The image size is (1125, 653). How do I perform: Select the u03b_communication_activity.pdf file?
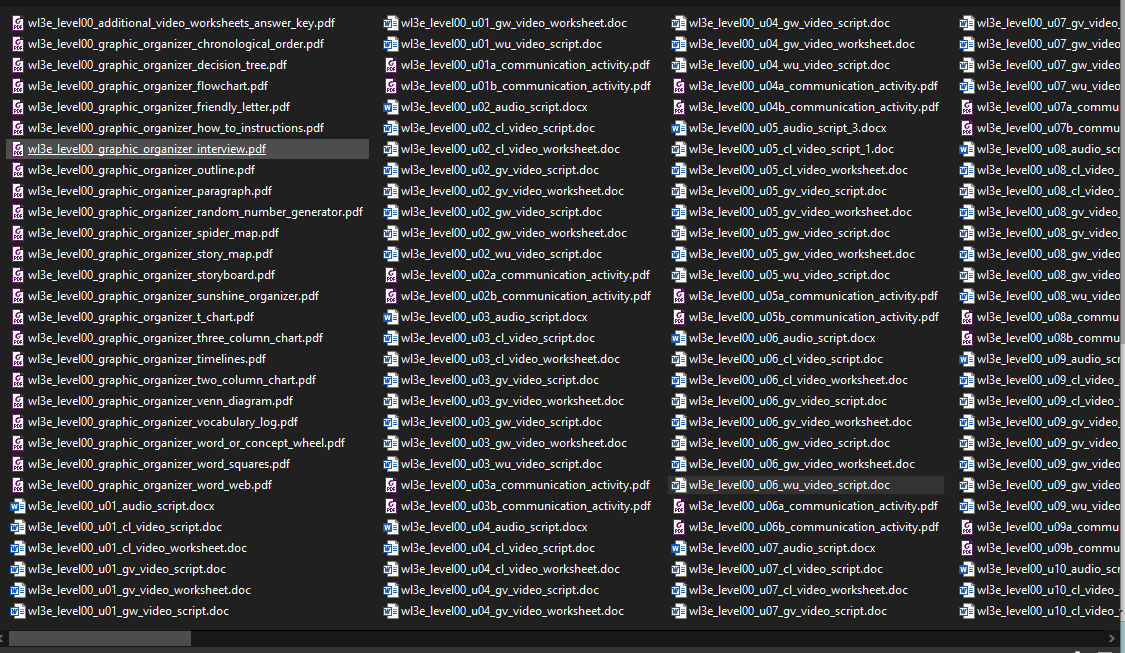click(525, 506)
